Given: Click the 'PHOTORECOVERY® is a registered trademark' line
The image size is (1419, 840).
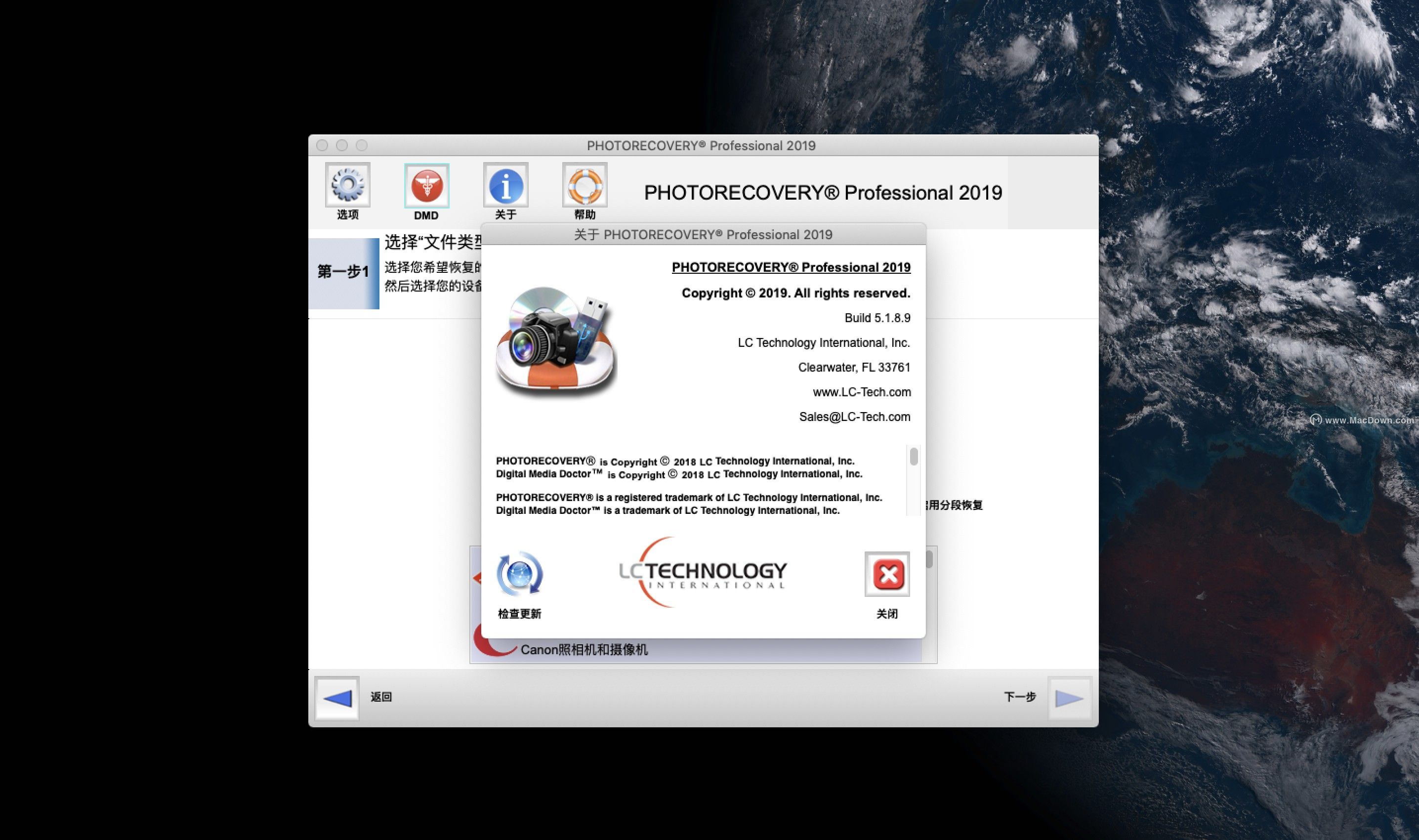Looking at the screenshot, I should point(689,498).
